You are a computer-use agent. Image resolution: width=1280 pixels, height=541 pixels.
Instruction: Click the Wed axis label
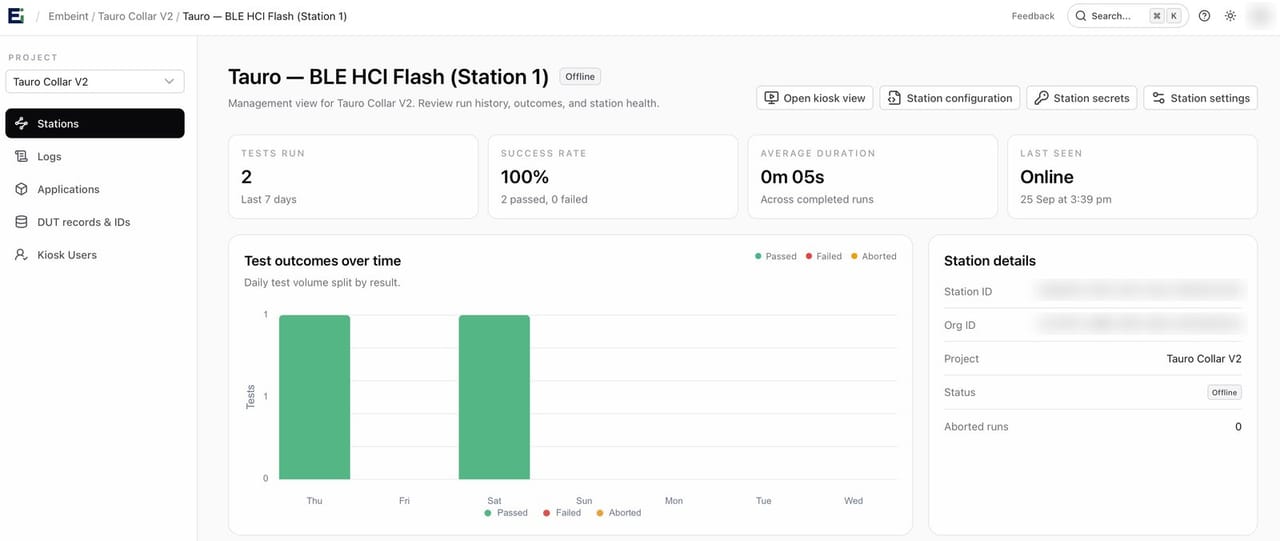[x=853, y=501]
